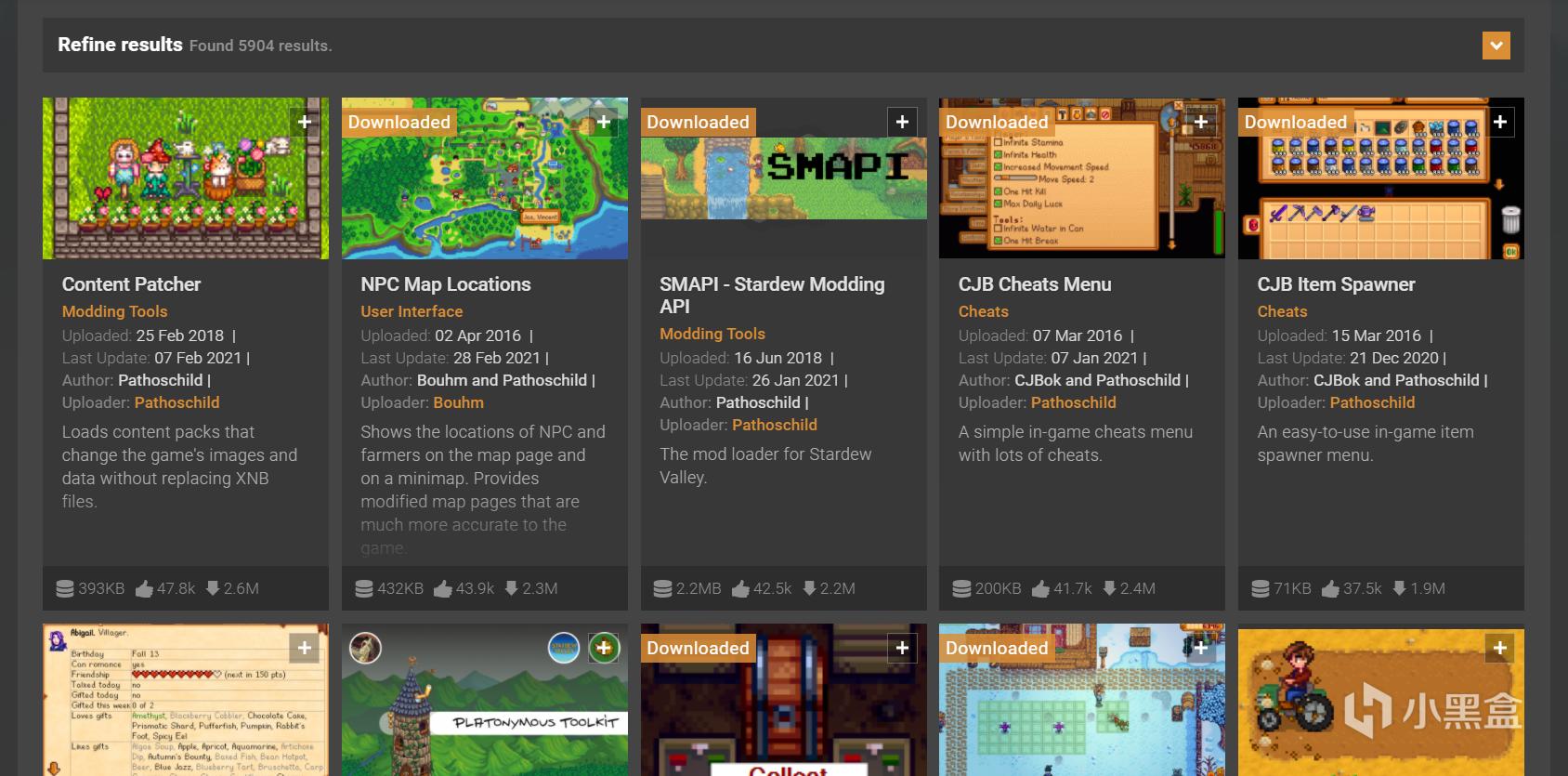Open uploader Bouhm profile link
The width and height of the screenshot is (1568, 776).
(458, 402)
